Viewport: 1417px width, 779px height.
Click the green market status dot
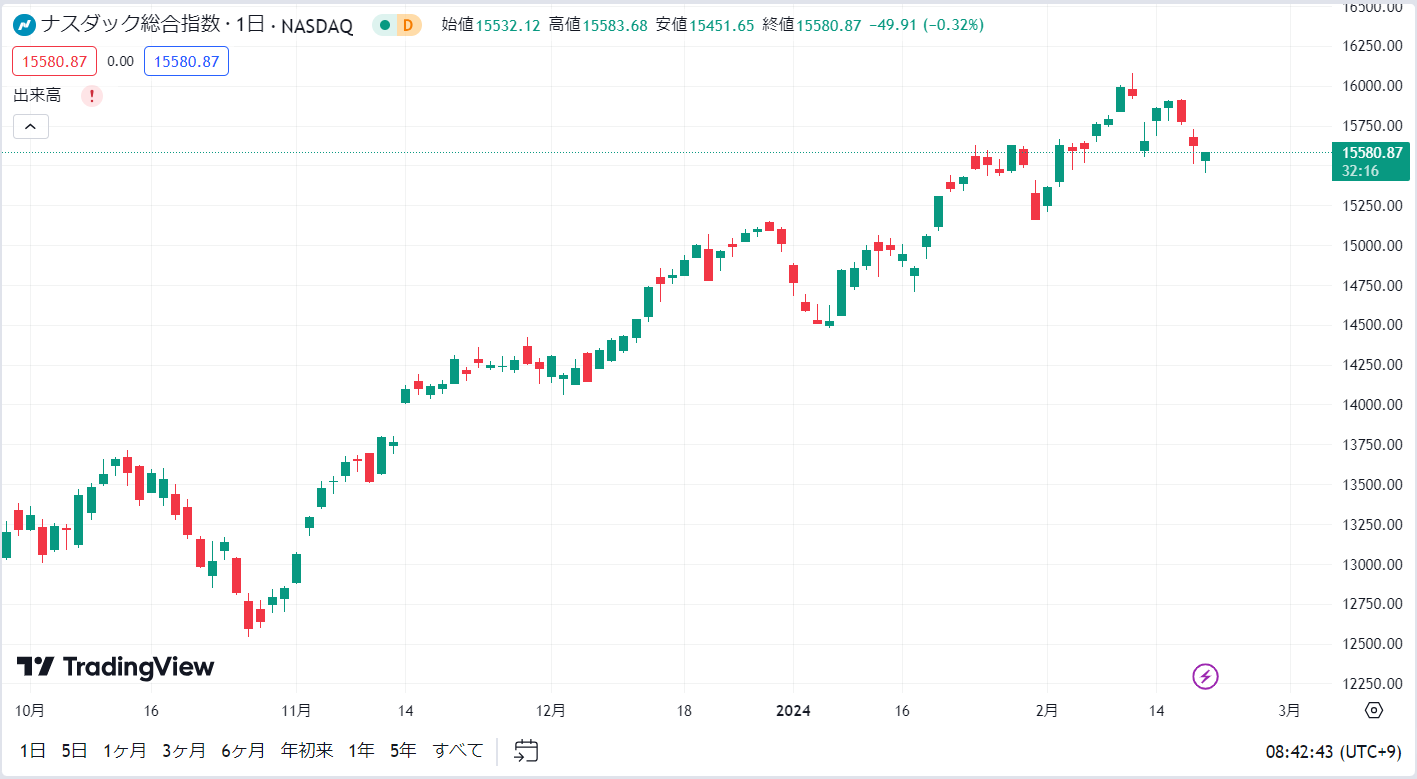coord(385,25)
